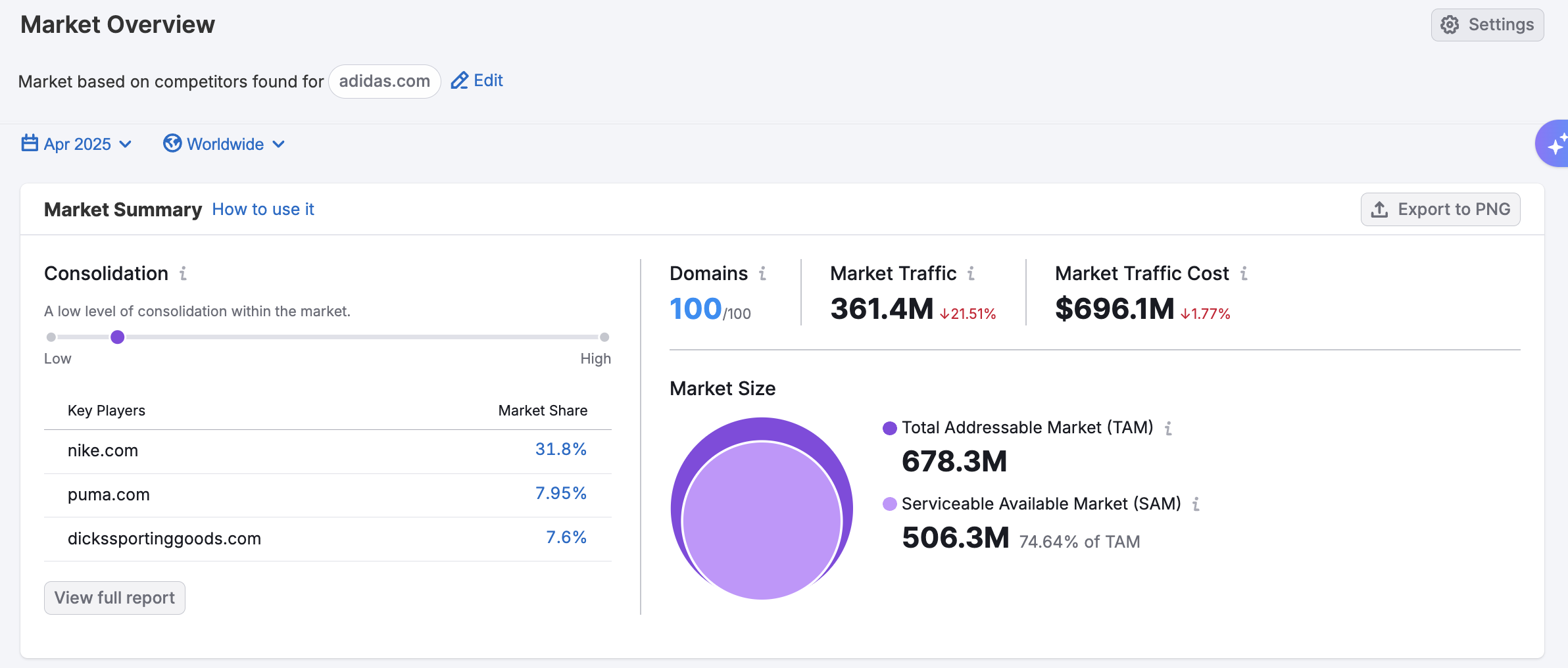Export the summary to PNG
The image size is (1568, 668).
(x=1440, y=210)
